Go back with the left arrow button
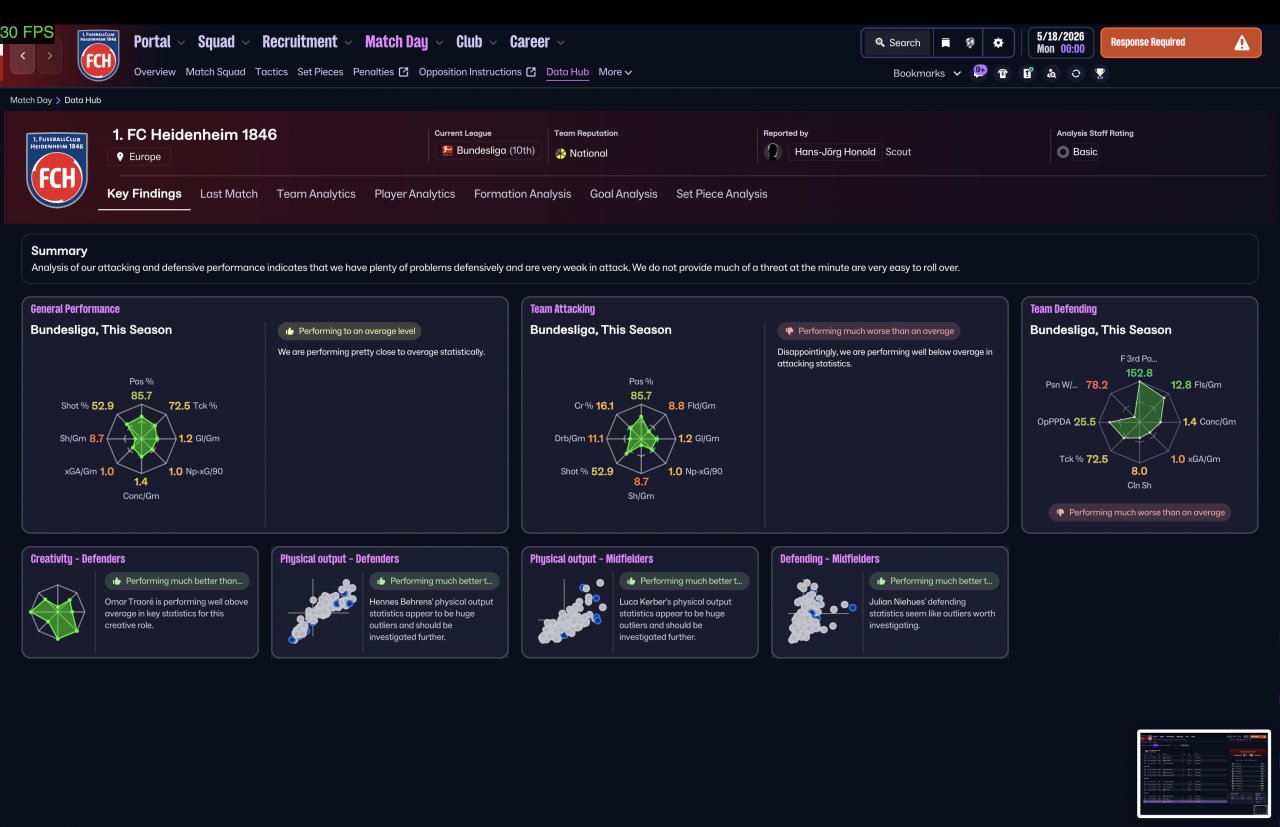Image resolution: width=1280 pixels, height=827 pixels. pos(24,56)
